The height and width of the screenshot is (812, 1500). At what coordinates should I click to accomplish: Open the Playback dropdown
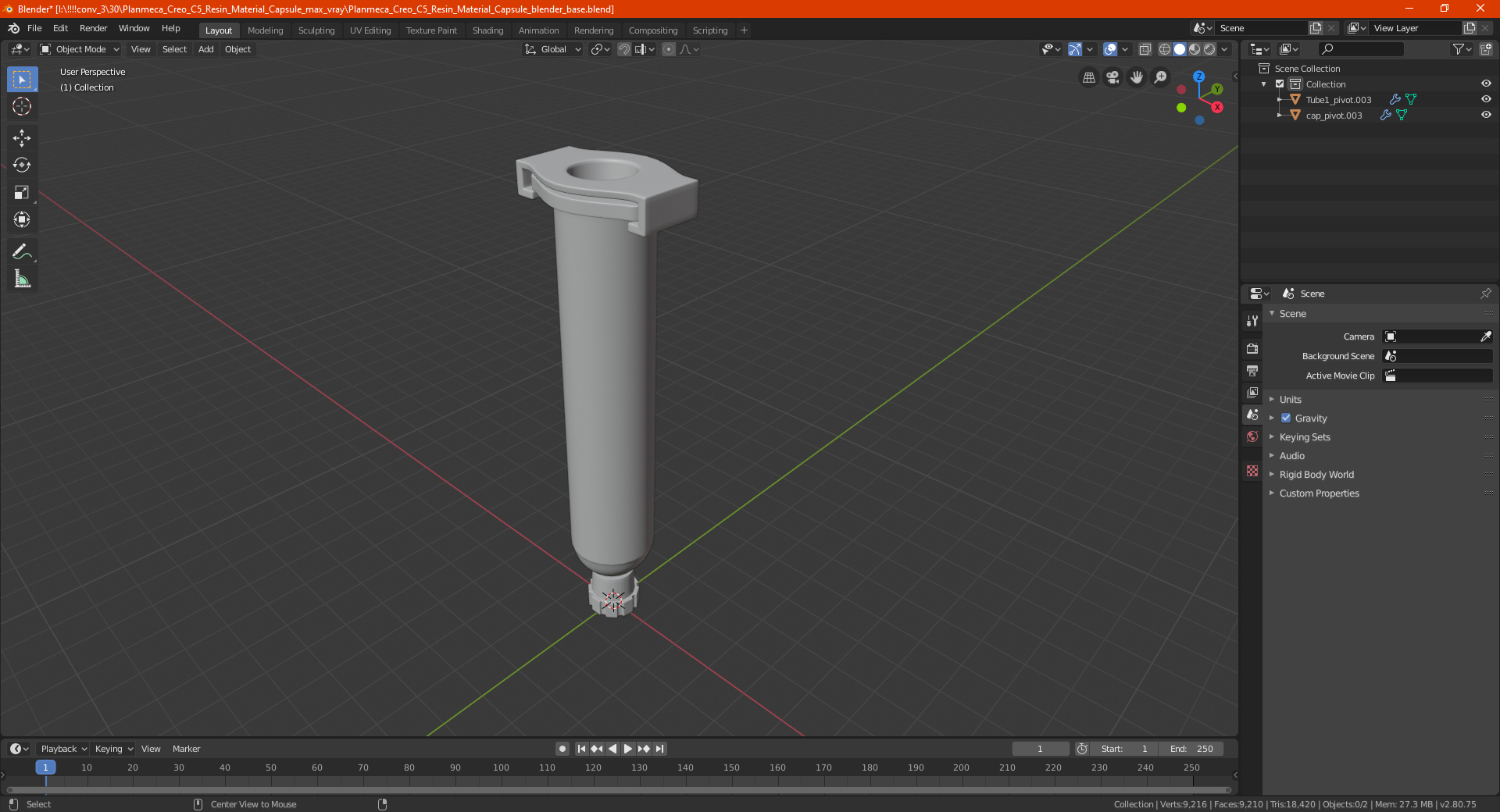pos(63,749)
